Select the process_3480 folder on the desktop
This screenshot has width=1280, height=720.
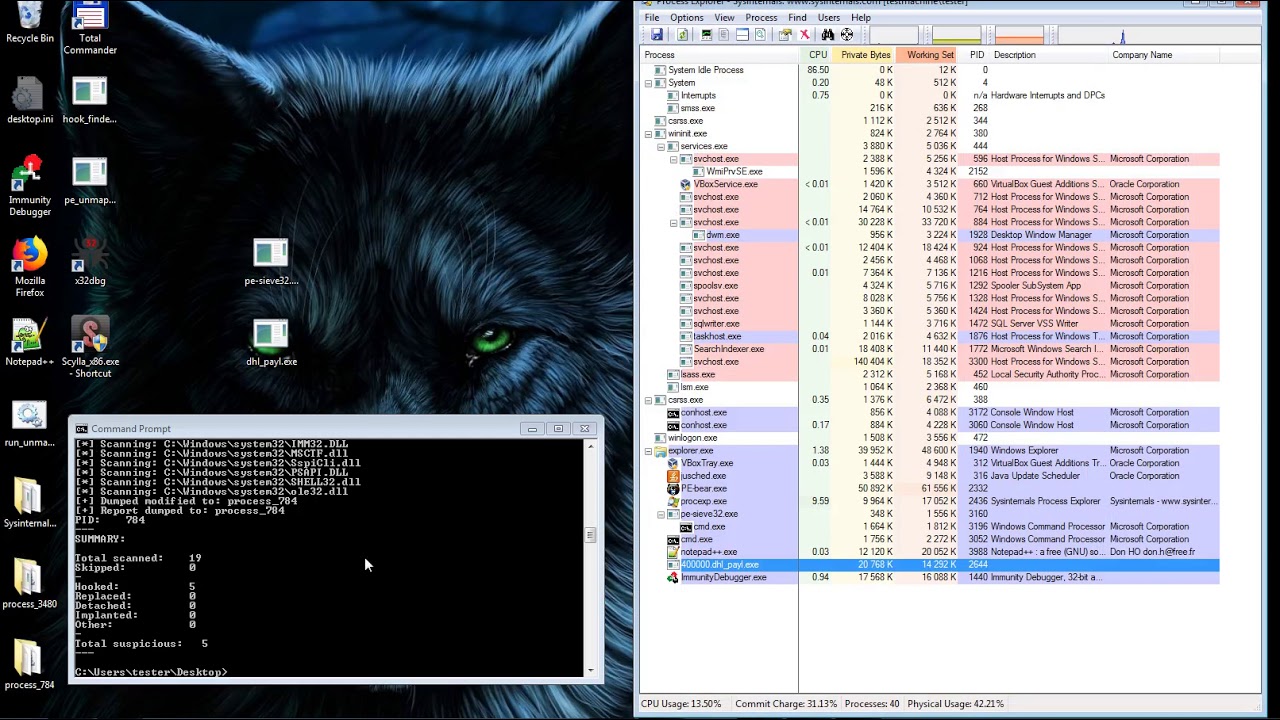click(30, 584)
